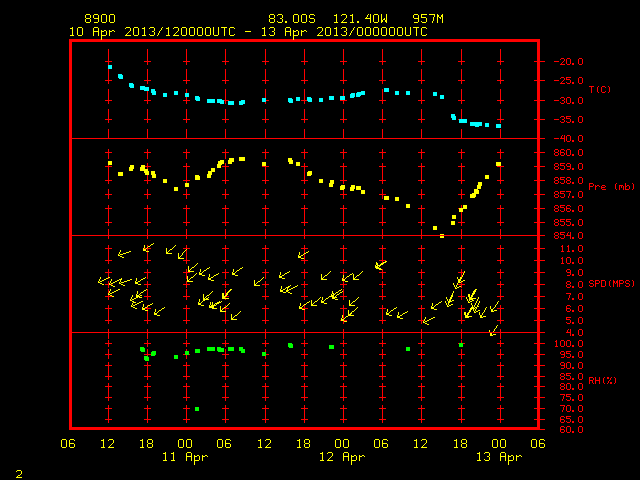Click the 121.40W longitude label
The height and width of the screenshot is (480, 640).
coord(360,19)
